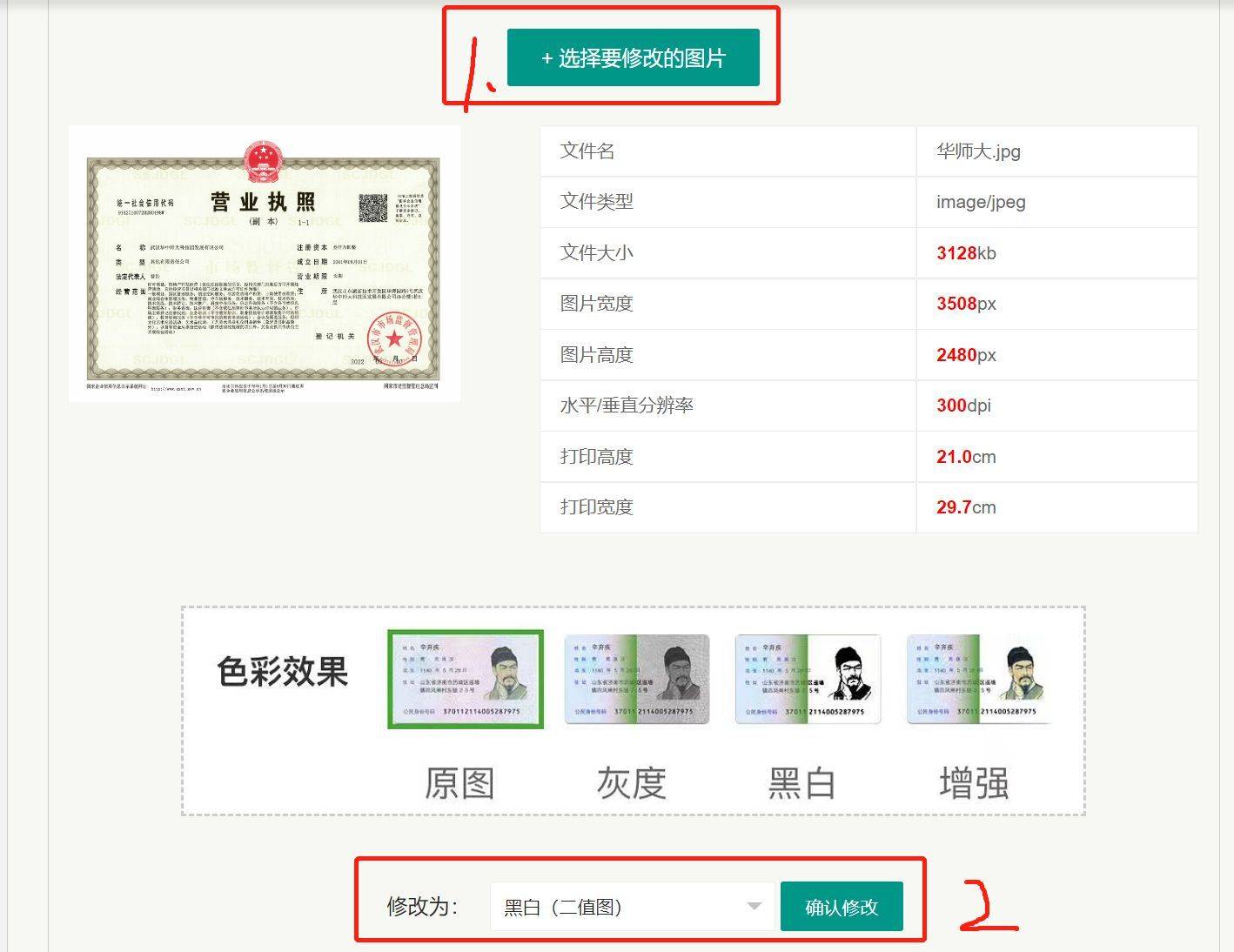Select the 增强 enhanced sample thumbnail
Image resolution: width=1234 pixels, height=952 pixels.
point(979,679)
